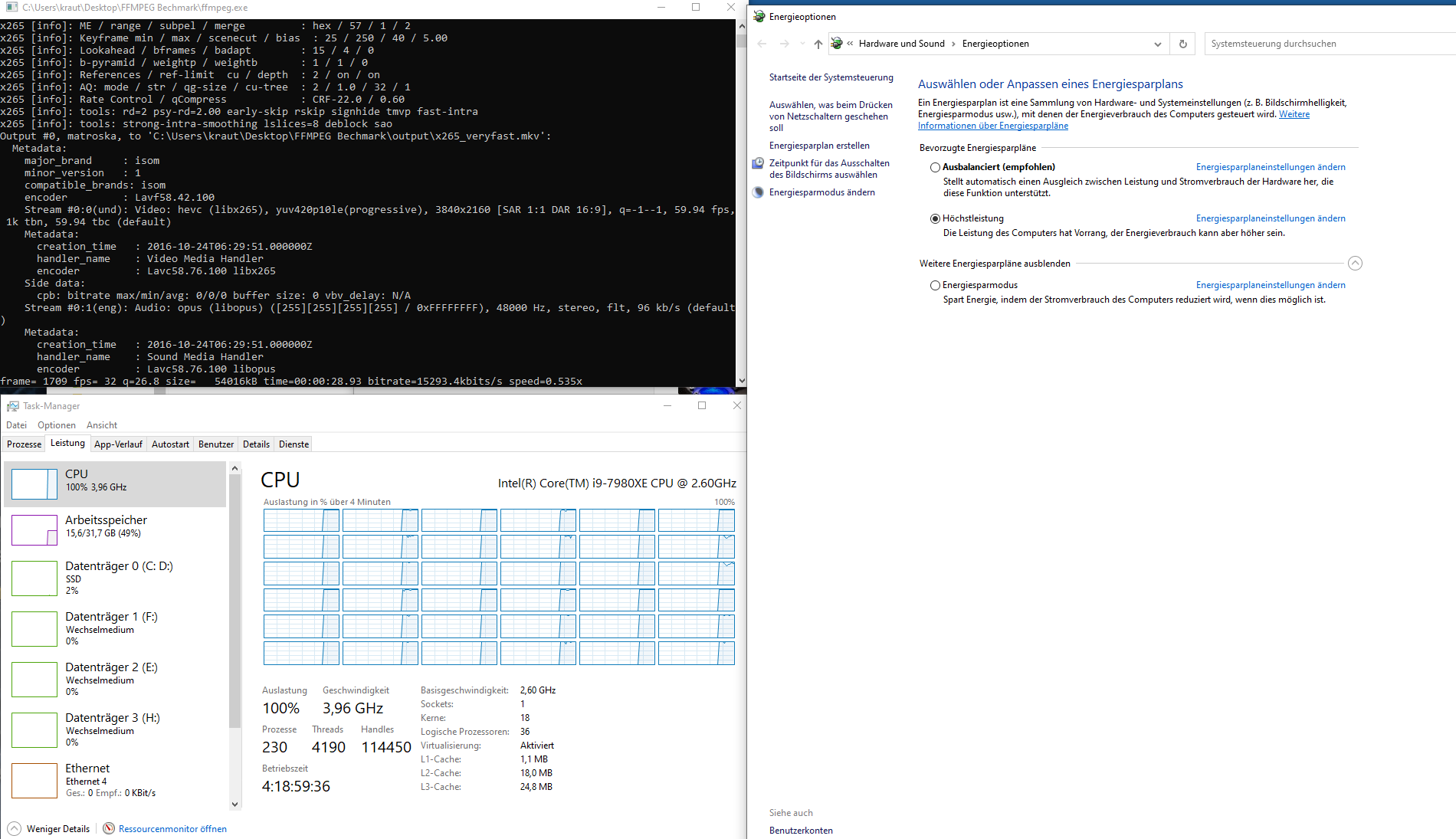Select Datenträger 3 (H:) entry
Viewport: 1456px width, 839px height.
tap(115, 730)
